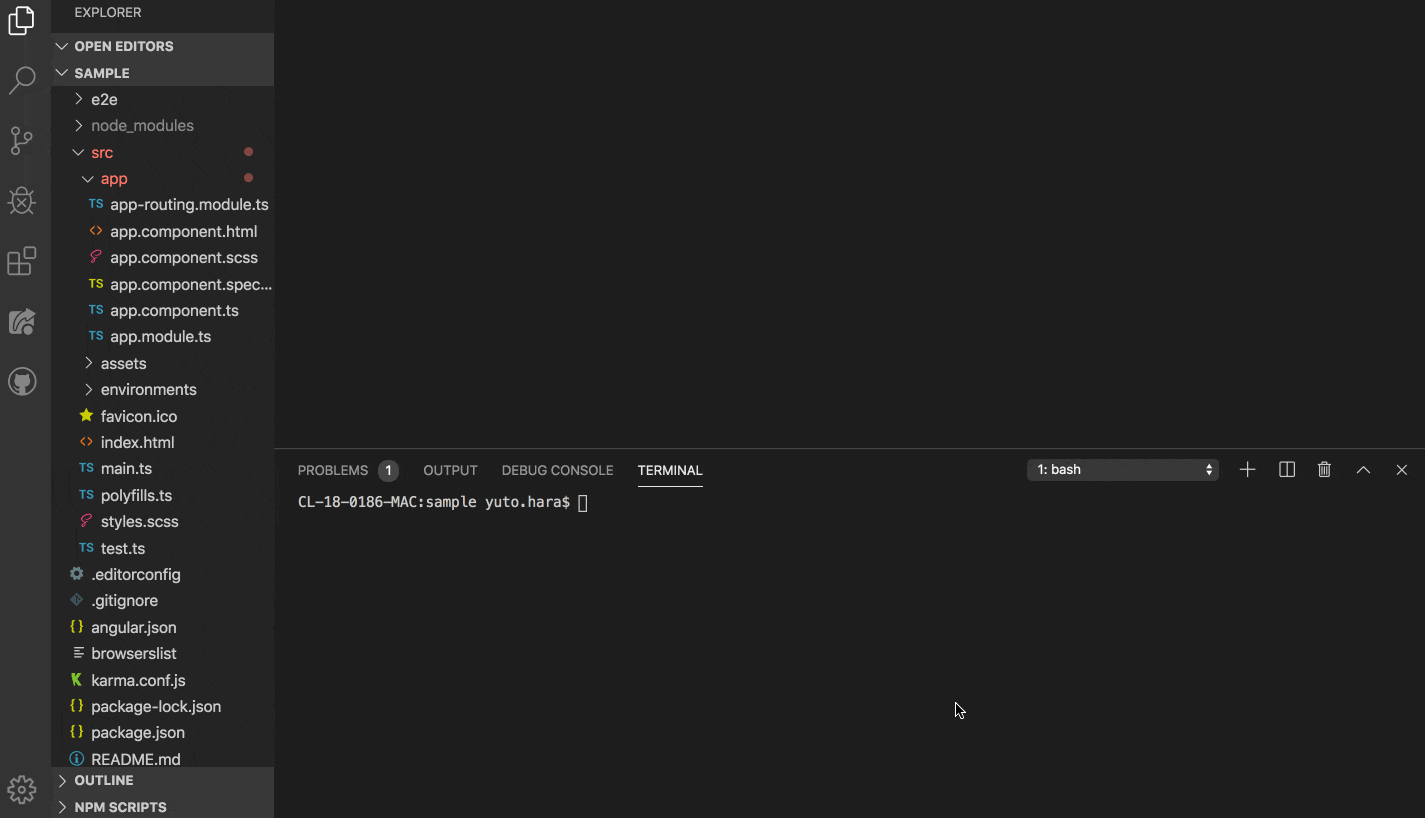Kill the terminal using the trash icon
Image resolution: width=1425 pixels, height=818 pixels.
click(x=1324, y=469)
